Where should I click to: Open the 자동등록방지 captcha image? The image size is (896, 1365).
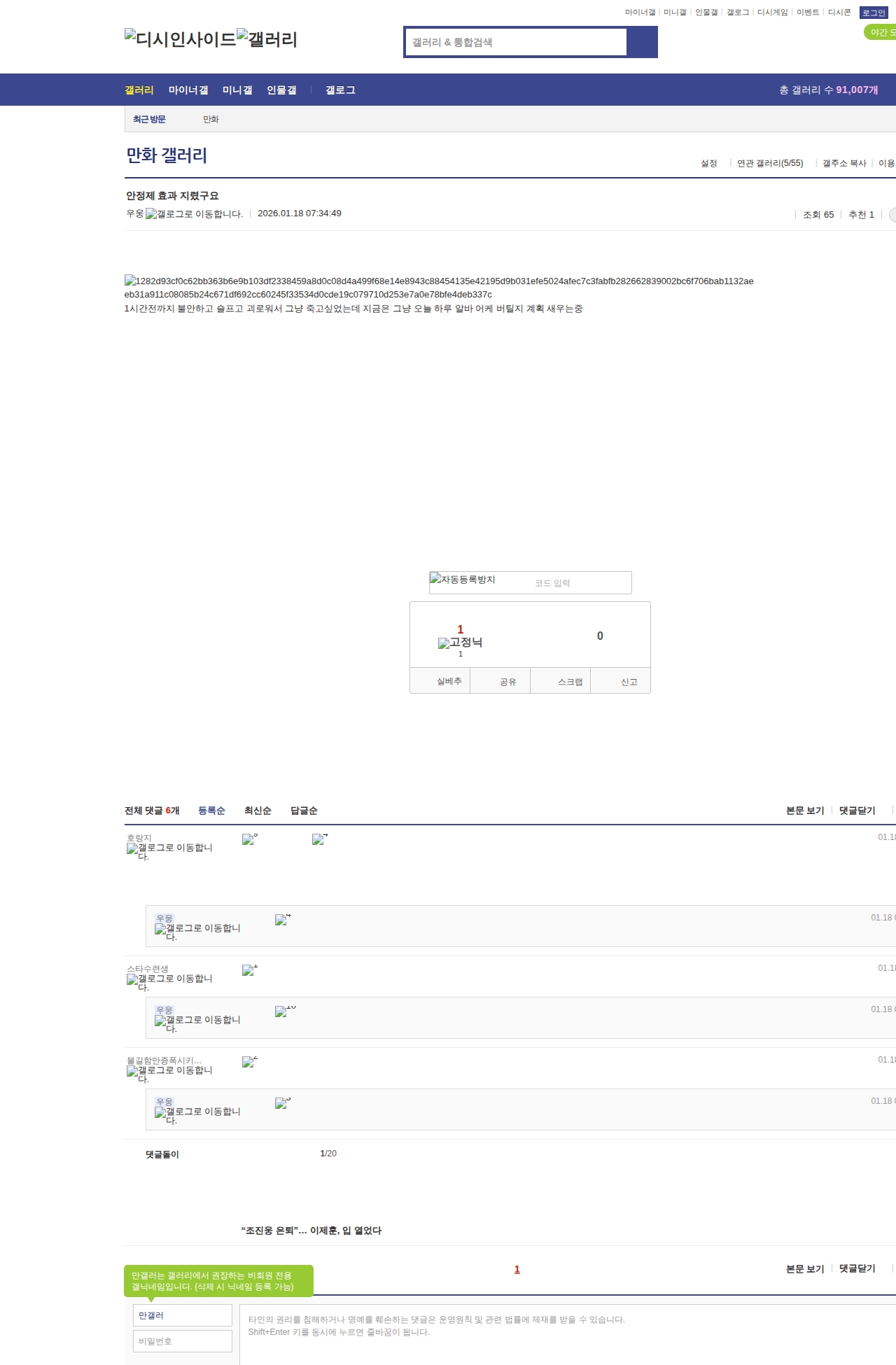463,579
